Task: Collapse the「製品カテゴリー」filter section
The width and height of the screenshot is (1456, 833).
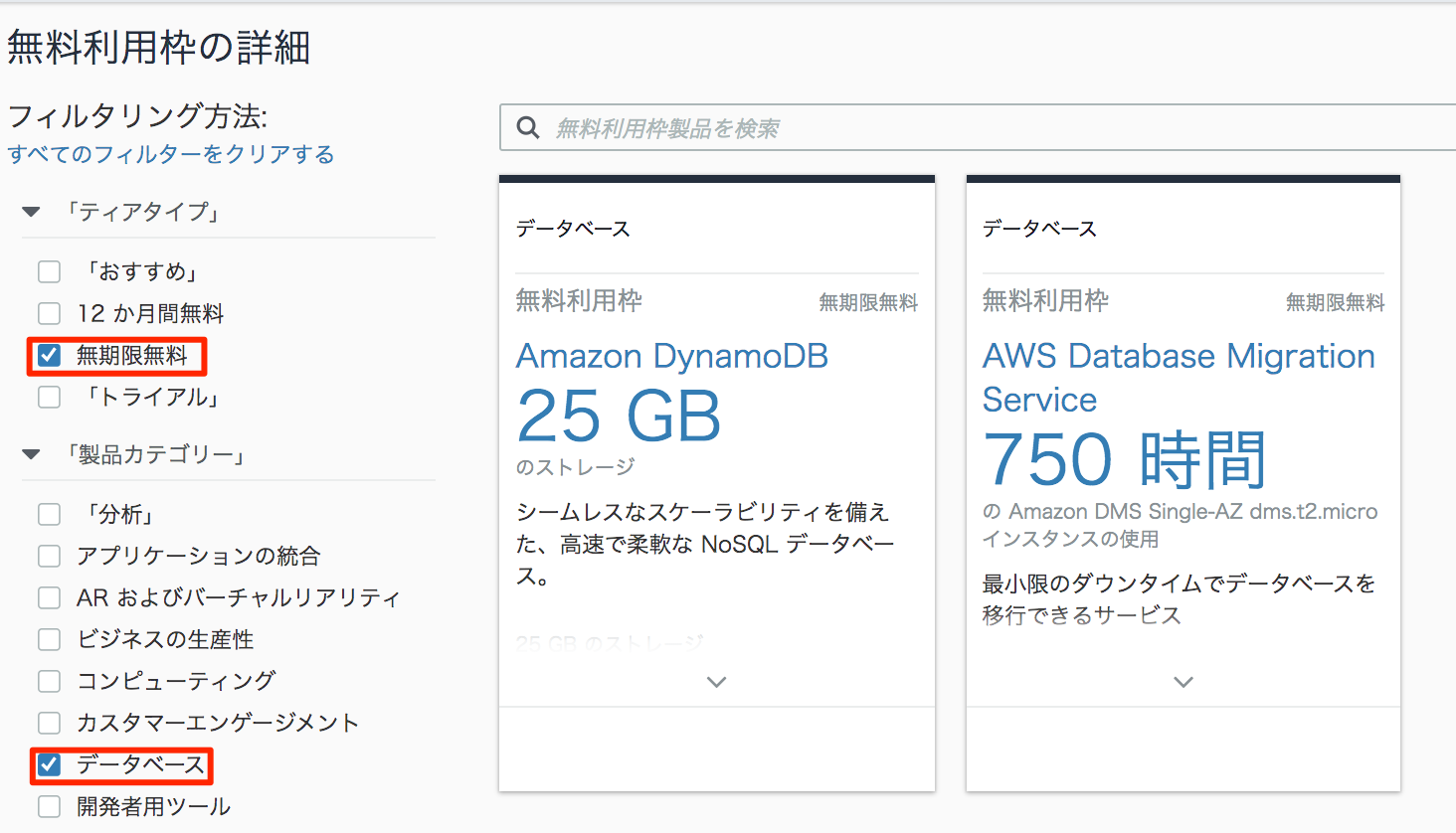Action: (31, 454)
